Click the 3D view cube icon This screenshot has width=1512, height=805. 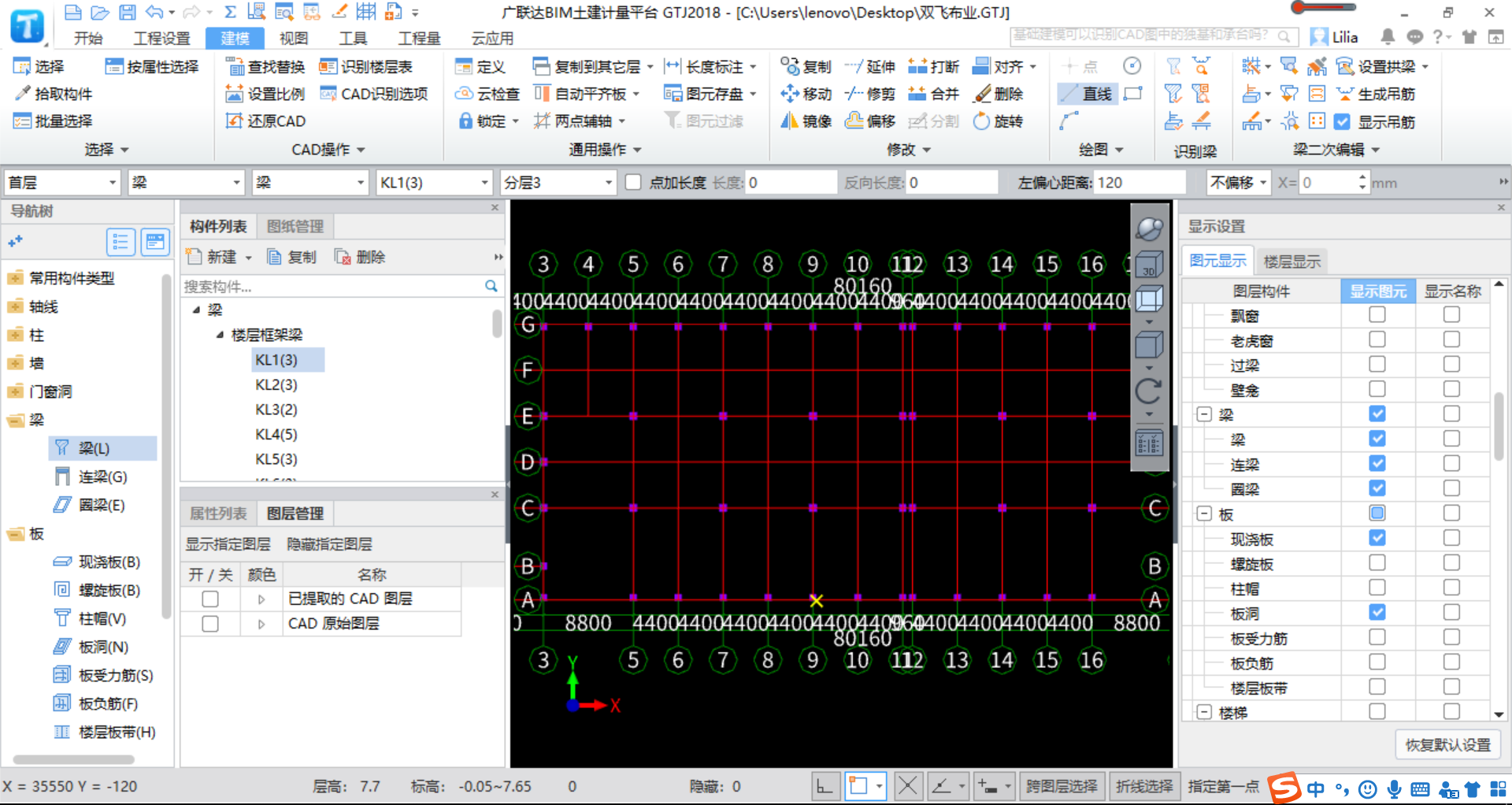(x=1149, y=263)
